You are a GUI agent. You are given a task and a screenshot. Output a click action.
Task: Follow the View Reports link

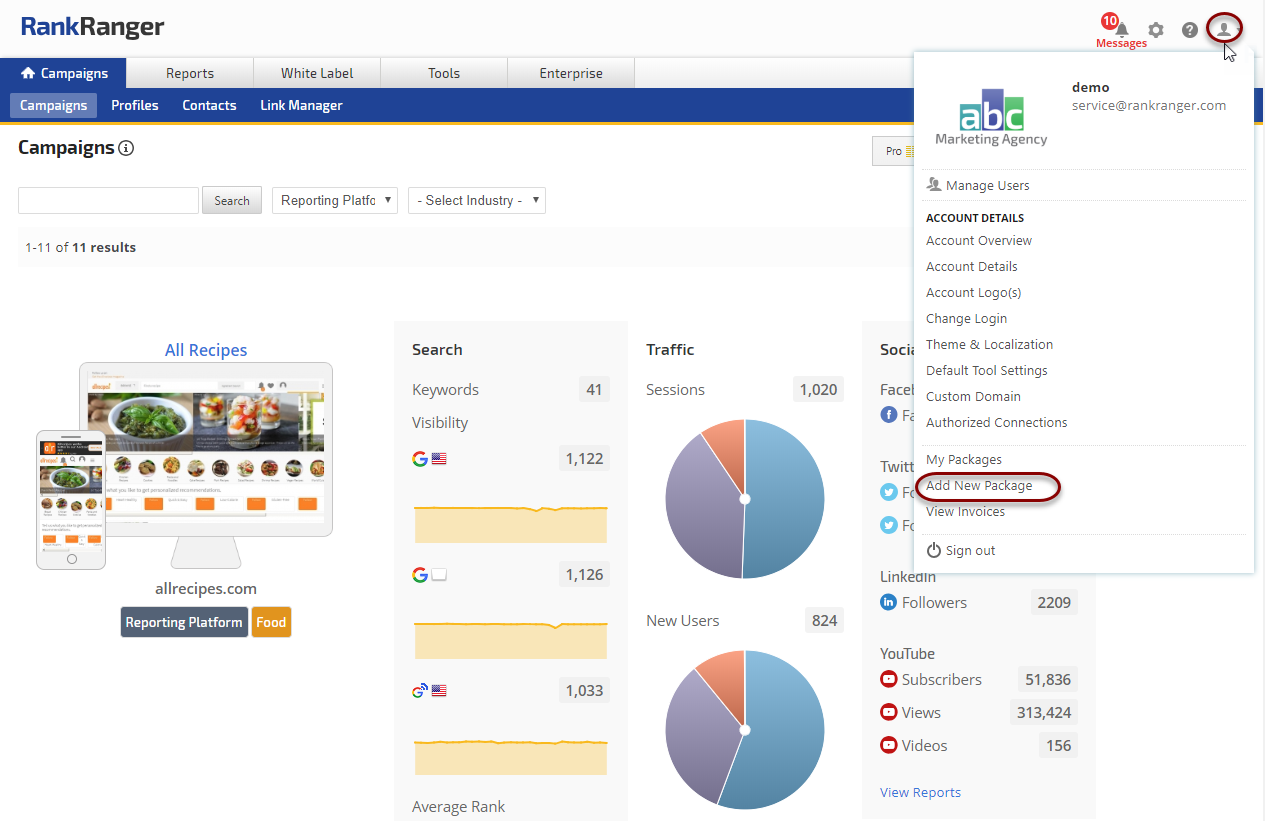[920, 792]
